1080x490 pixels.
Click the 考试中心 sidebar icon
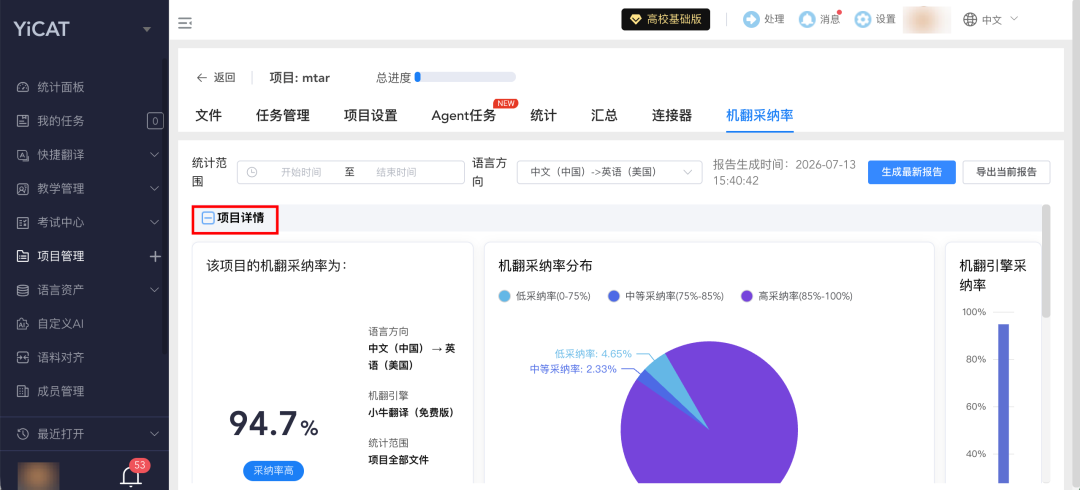23,223
